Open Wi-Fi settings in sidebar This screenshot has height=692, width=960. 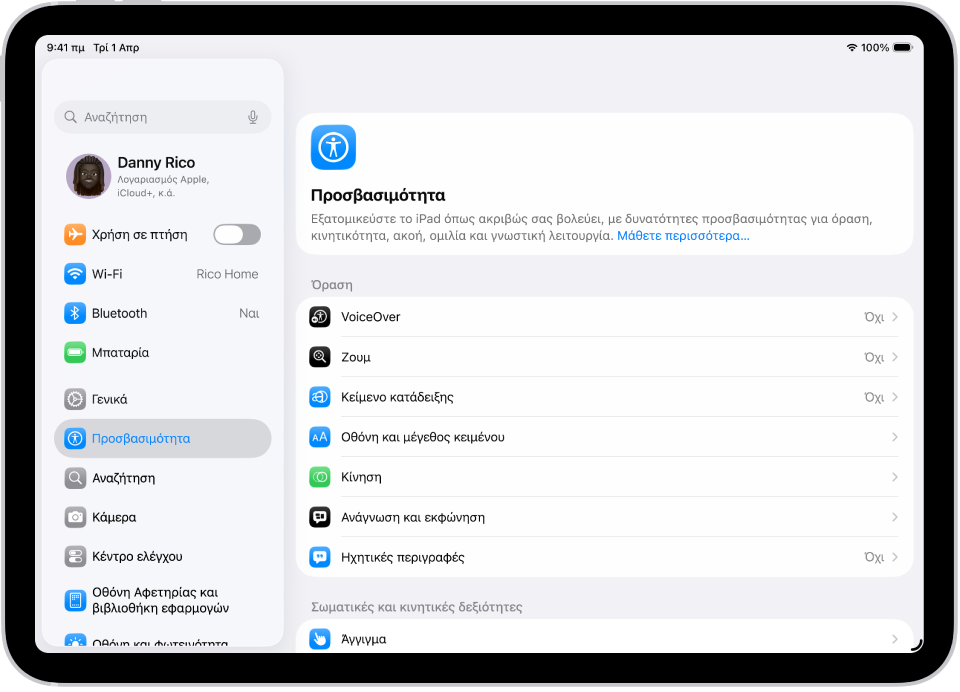tap(162, 274)
